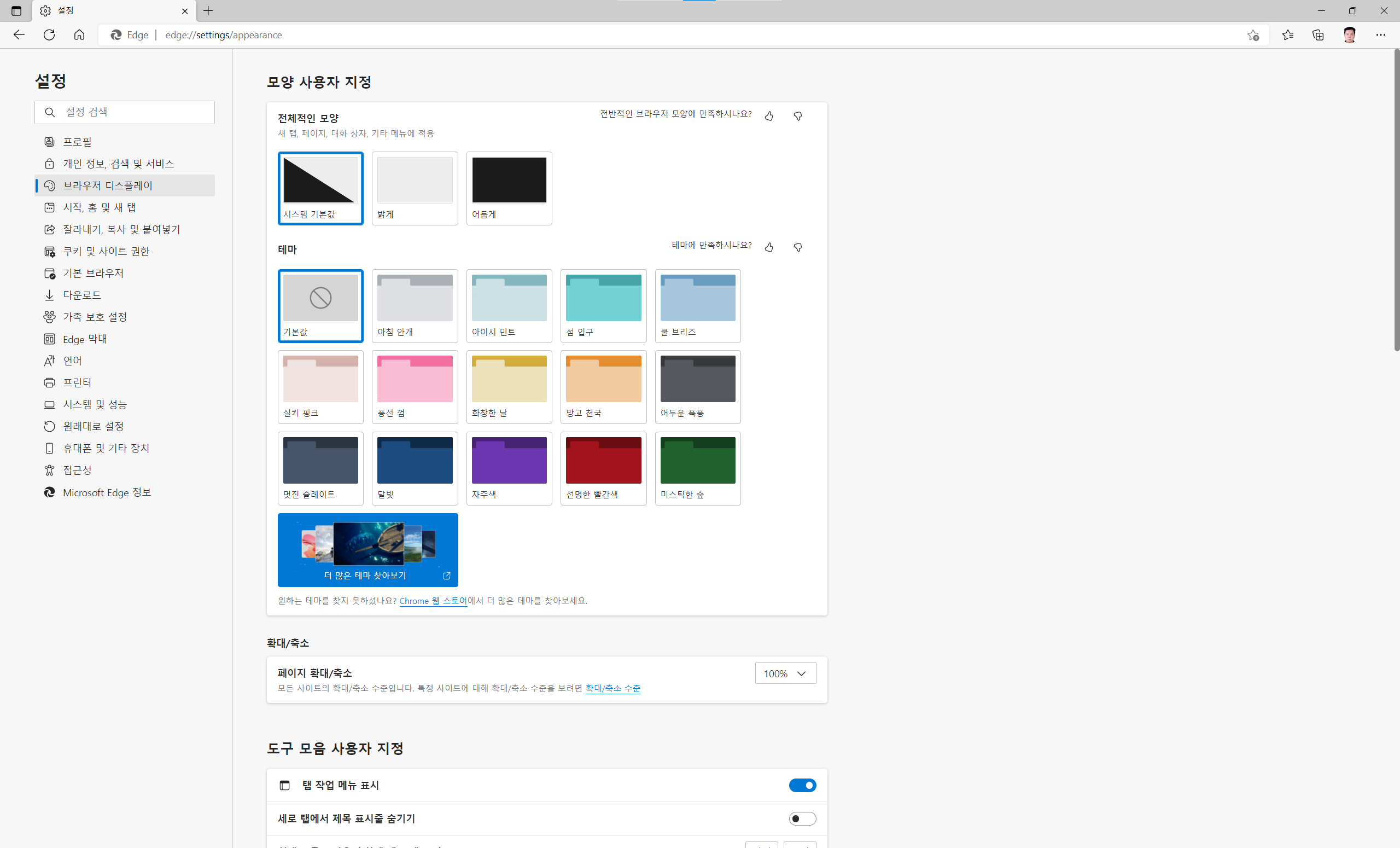This screenshot has width=1400, height=848.
Task: Open 시스템 및 성능 in sidebar
Action: click(95, 404)
